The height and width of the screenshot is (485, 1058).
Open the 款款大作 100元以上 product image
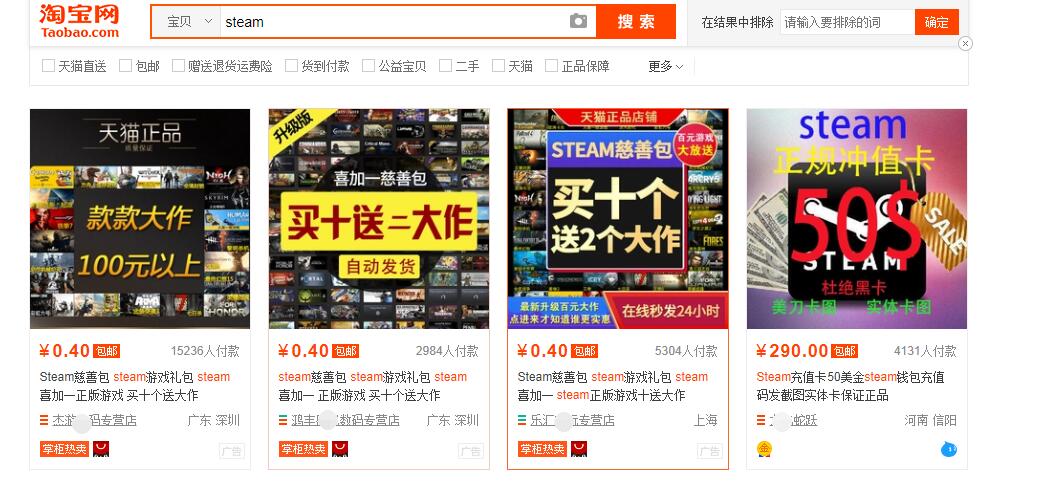click(x=140, y=219)
